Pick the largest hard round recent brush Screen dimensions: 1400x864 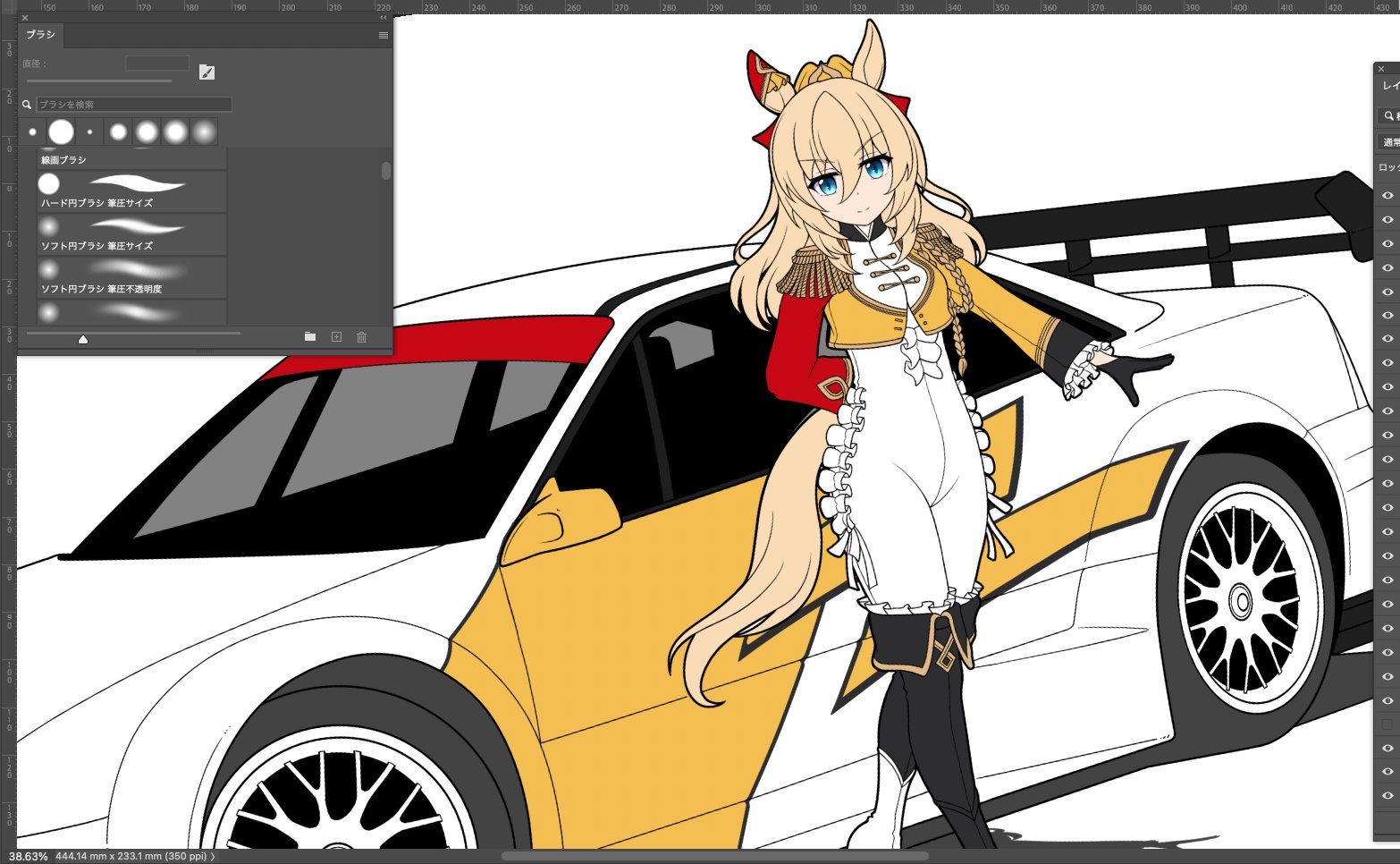point(61,131)
